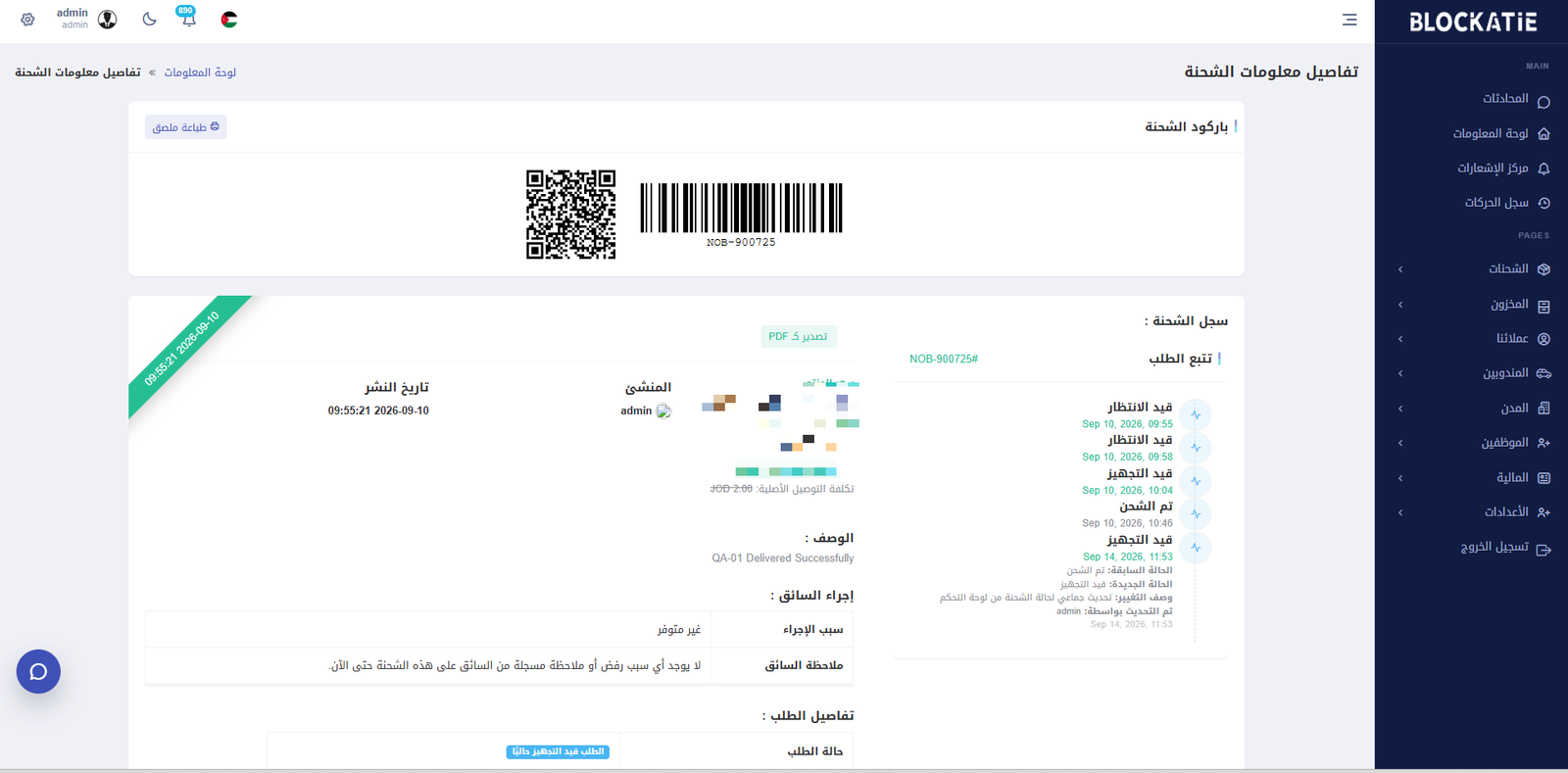Click the delivery truck icon beside المندوبين

click(x=1543, y=373)
